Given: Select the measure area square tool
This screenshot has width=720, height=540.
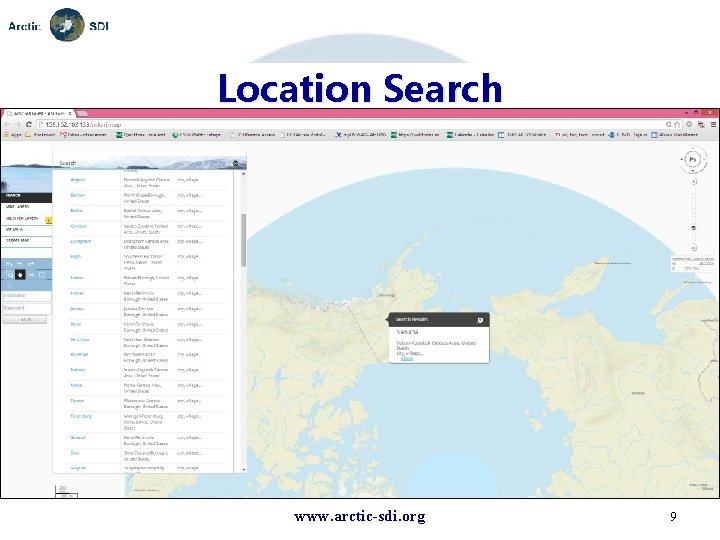Looking at the screenshot, I should [42, 275].
